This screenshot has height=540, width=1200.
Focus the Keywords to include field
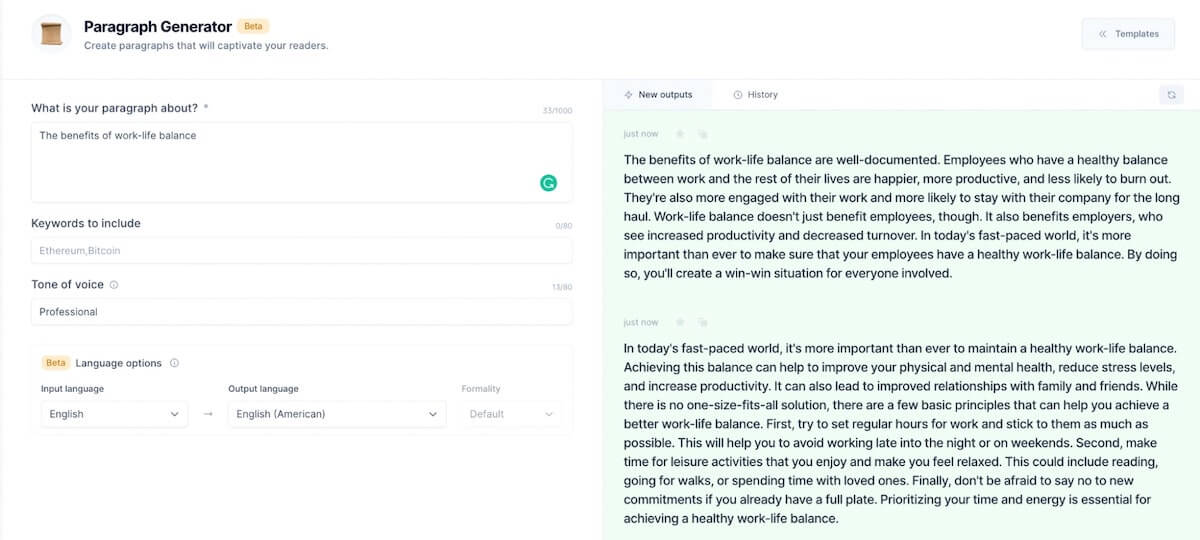[x=301, y=250]
